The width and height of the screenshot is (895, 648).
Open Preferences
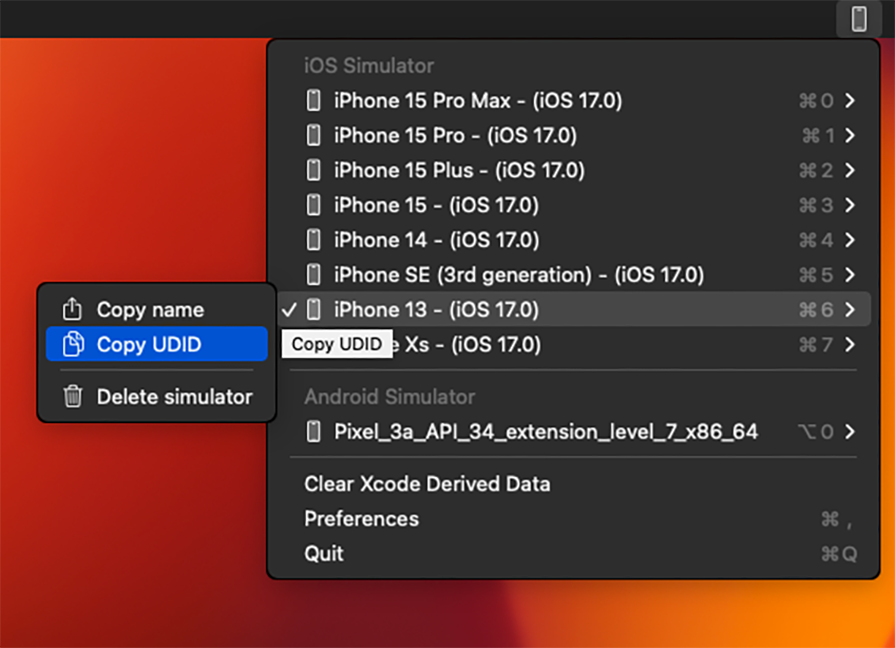point(361,519)
